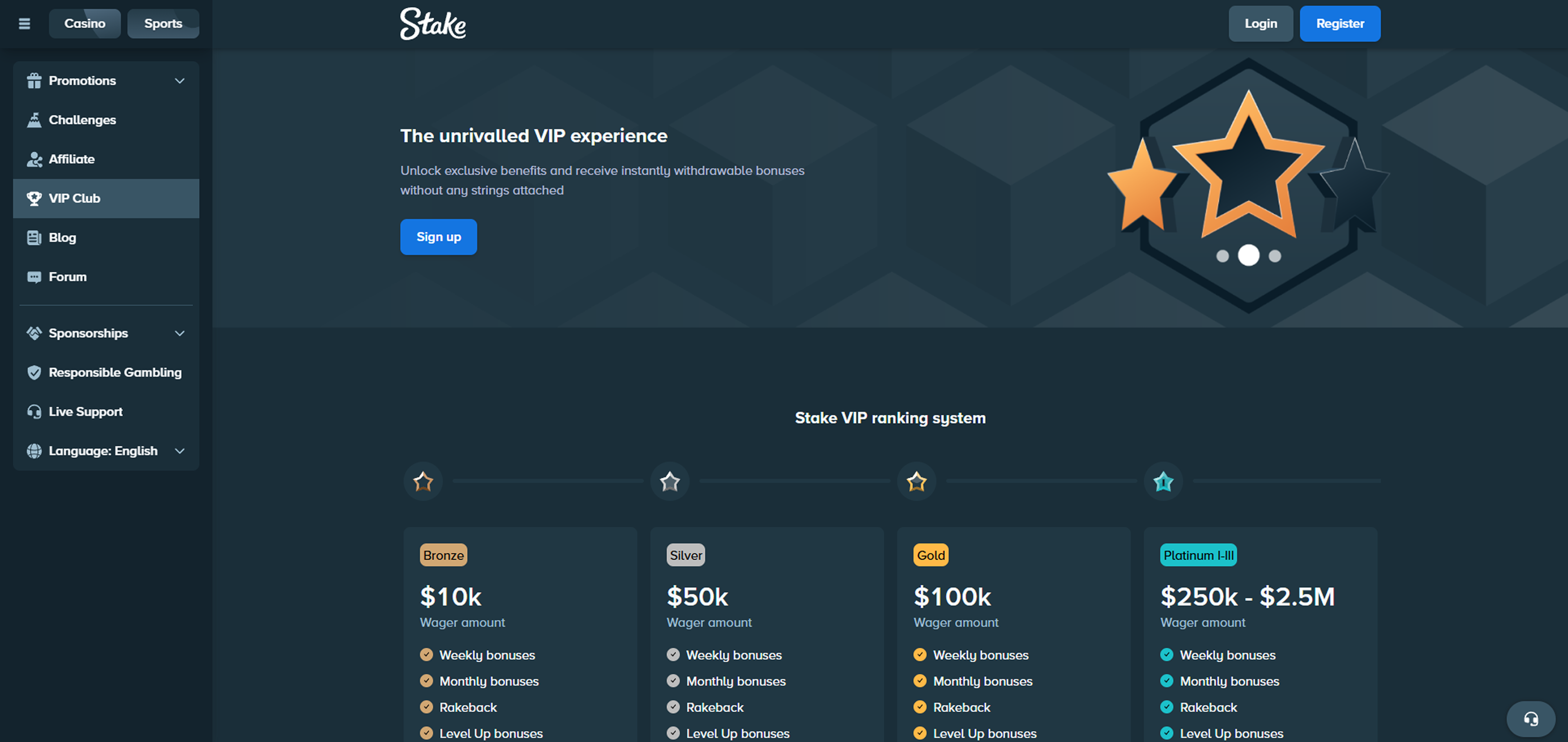Click the Sponsorships handshake icon

click(34, 333)
